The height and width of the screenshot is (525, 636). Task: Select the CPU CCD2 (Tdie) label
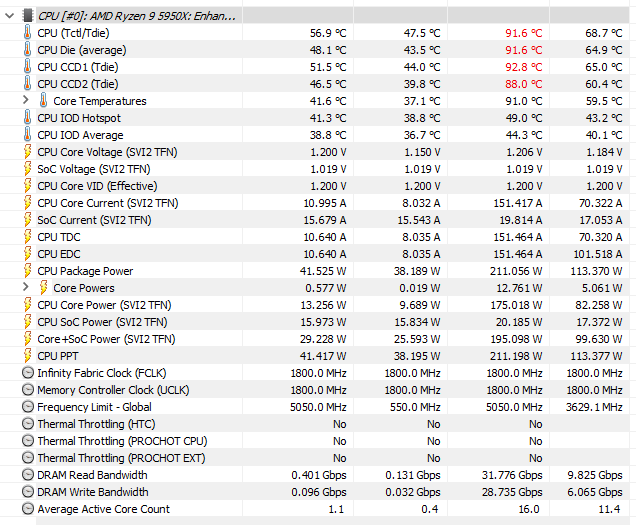click(78, 84)
